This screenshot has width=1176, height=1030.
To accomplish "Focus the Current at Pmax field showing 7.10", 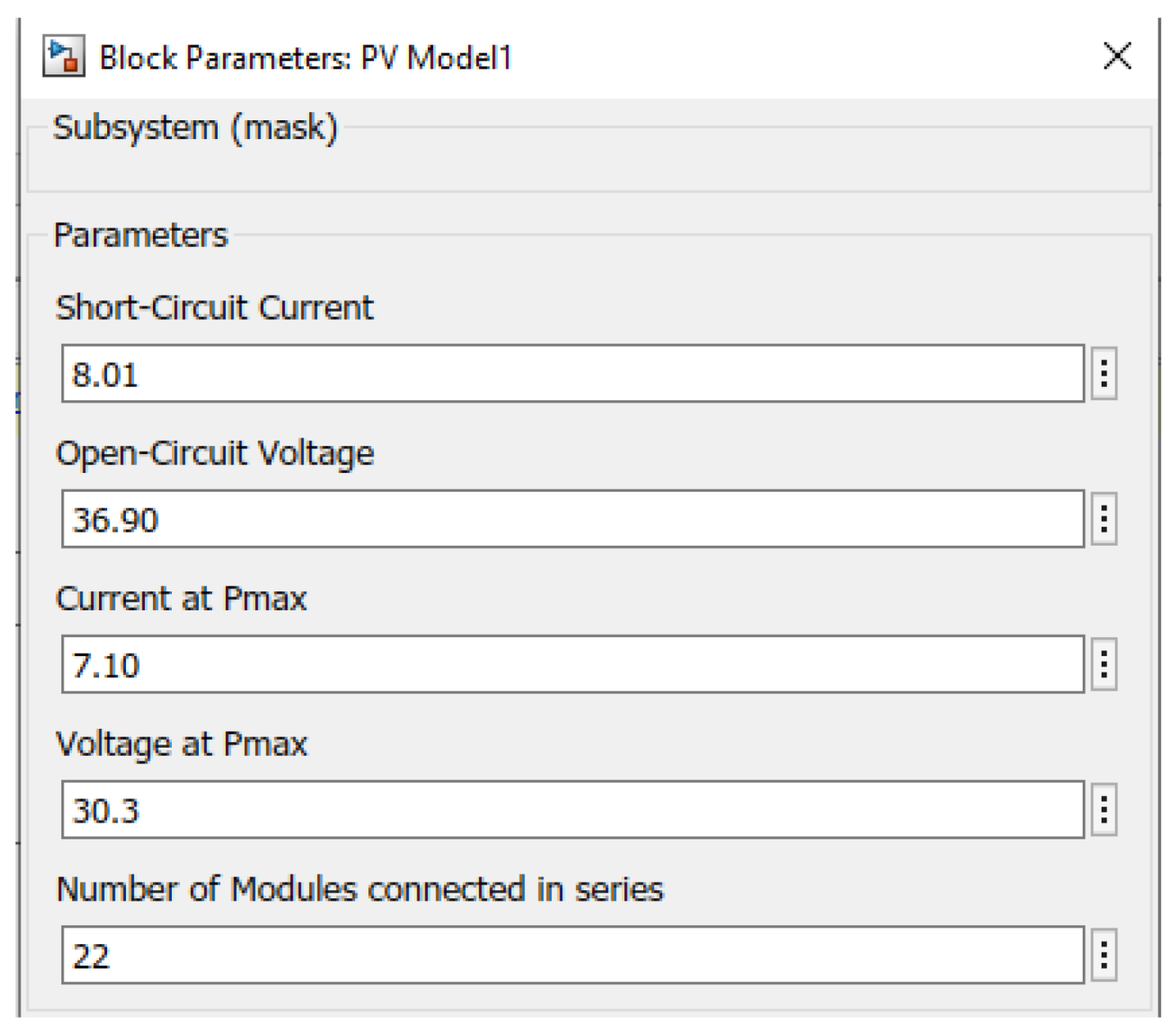I will [573, 664].
